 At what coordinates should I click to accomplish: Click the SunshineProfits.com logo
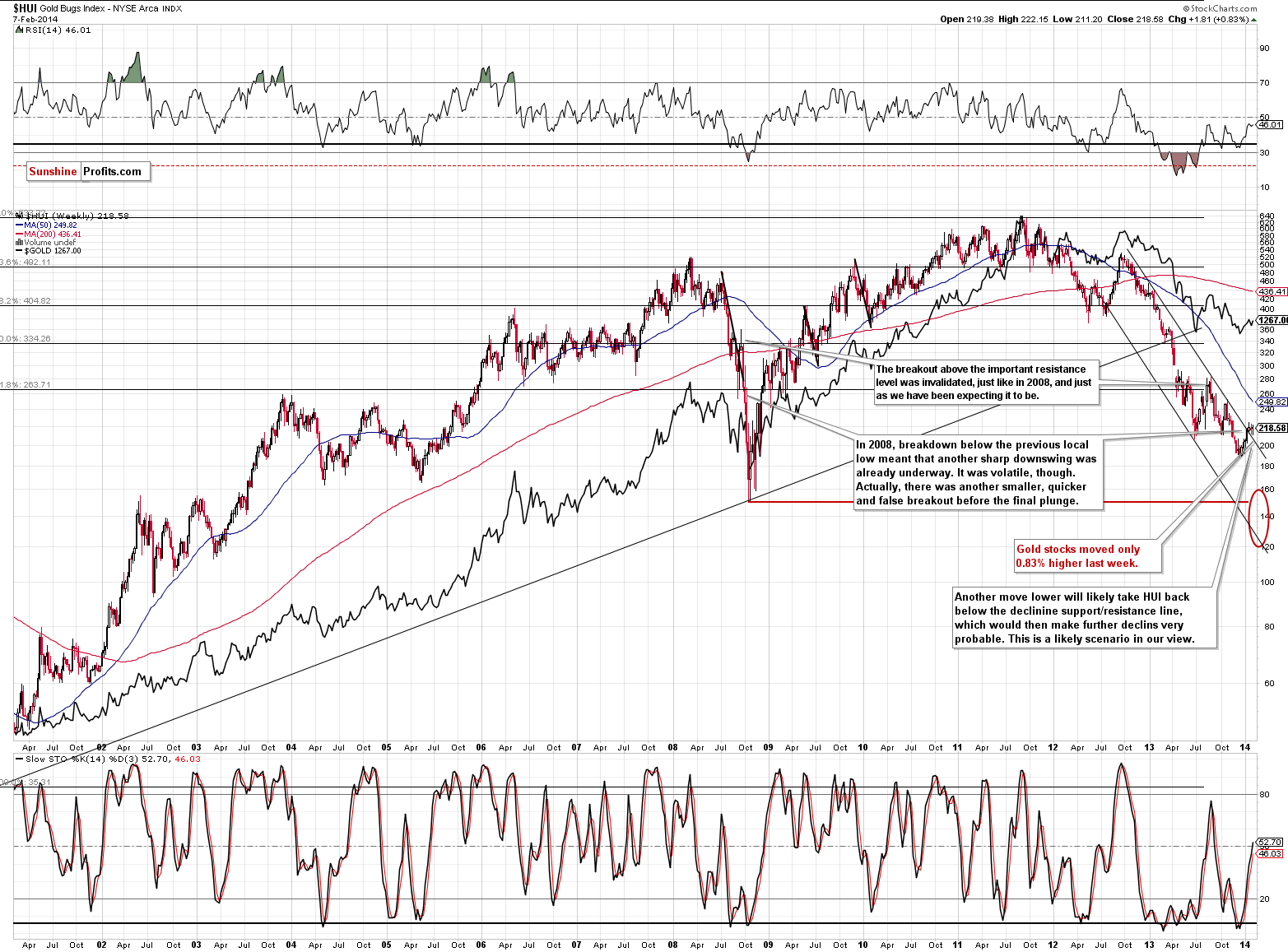[88, 171]
